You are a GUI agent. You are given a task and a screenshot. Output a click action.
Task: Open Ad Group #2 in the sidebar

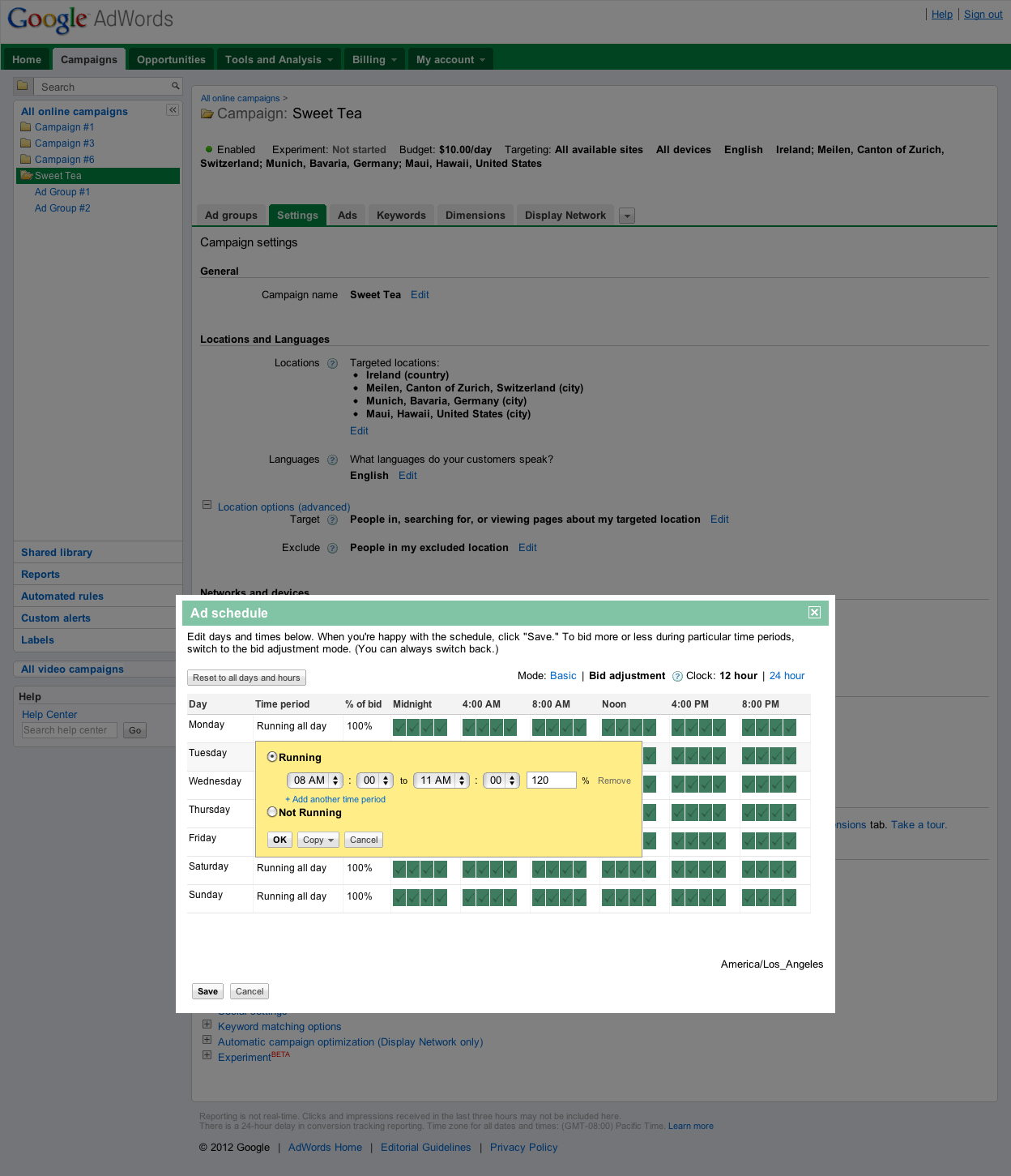pyautogui.click(x=62, y=208)
